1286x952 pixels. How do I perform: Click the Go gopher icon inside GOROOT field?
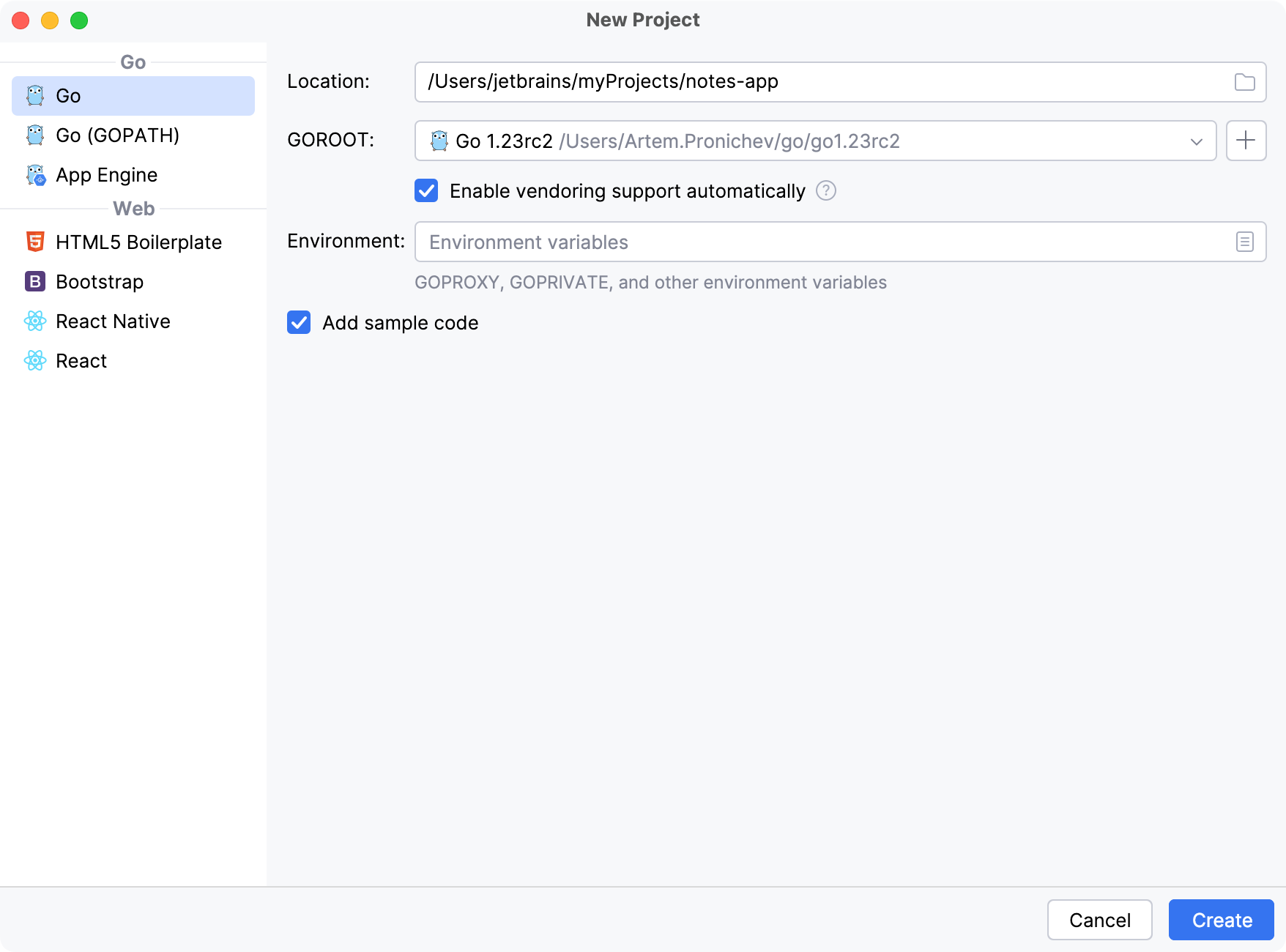[x=439, y=141]
